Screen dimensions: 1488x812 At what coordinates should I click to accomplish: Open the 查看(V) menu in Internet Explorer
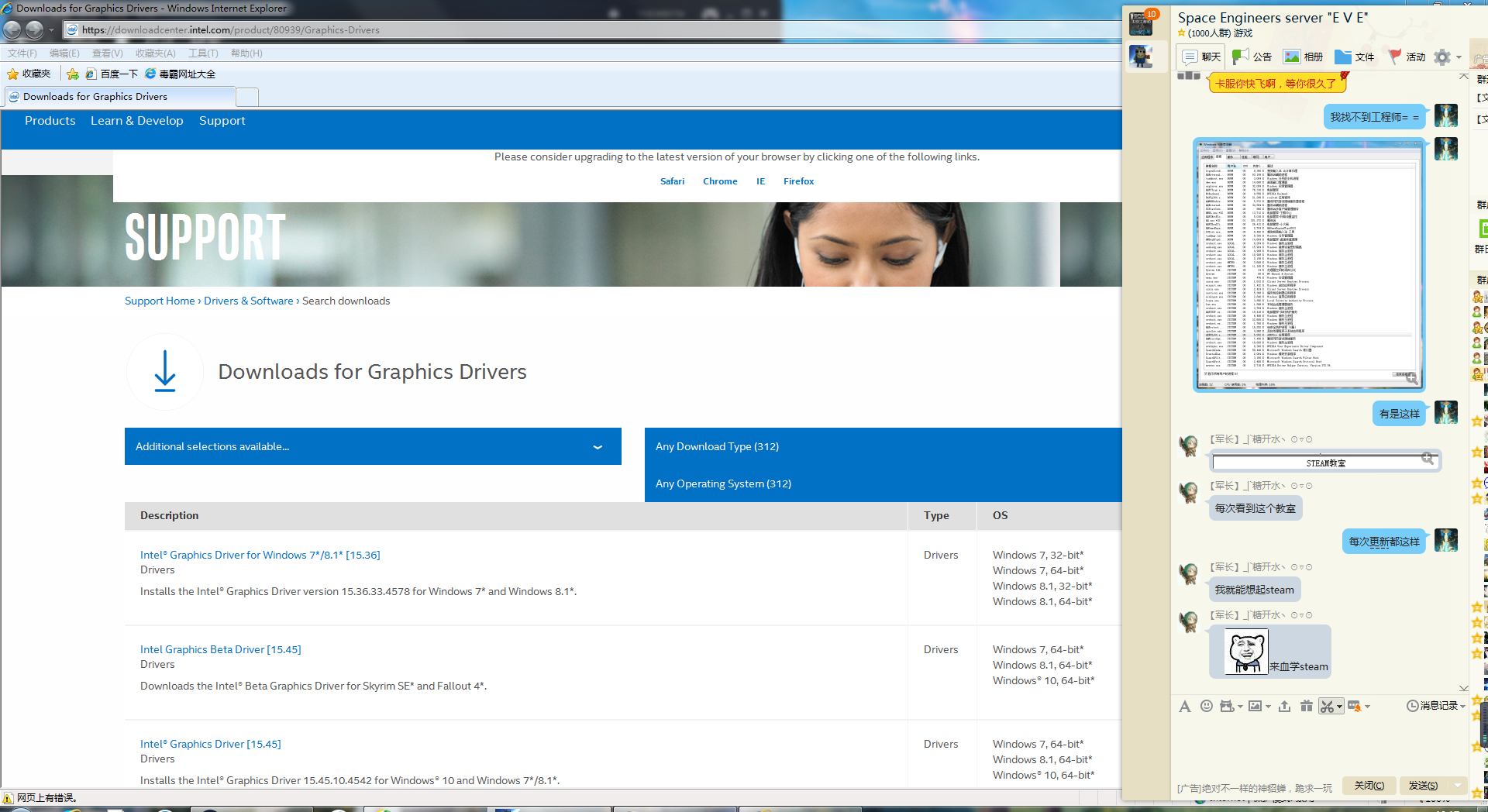pos(108,53)
